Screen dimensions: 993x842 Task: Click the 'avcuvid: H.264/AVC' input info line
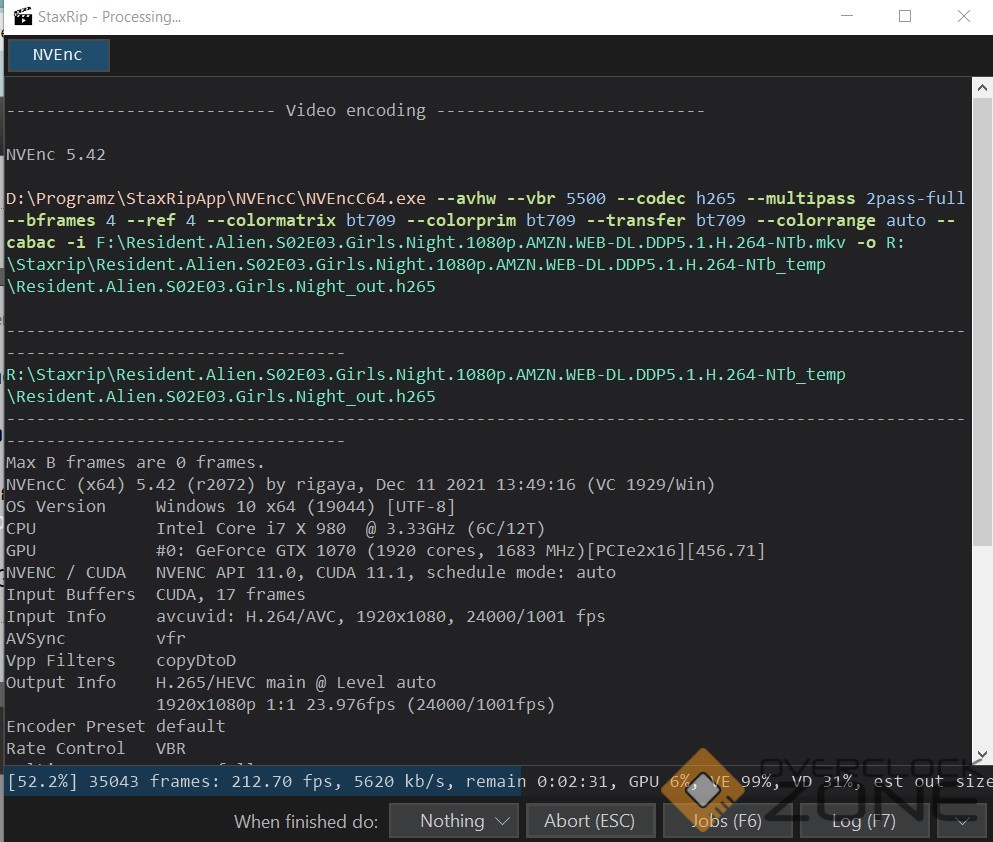click(305, 616)
